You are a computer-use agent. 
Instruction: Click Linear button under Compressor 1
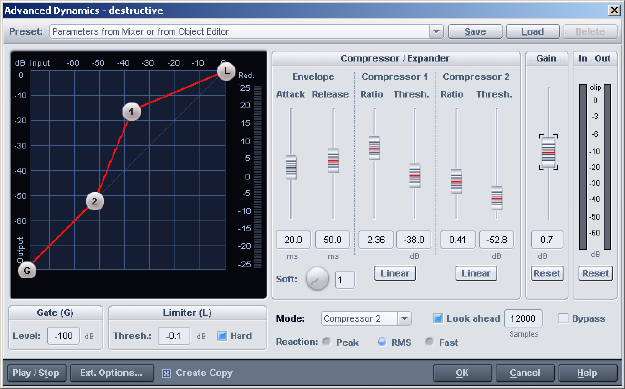395,273
